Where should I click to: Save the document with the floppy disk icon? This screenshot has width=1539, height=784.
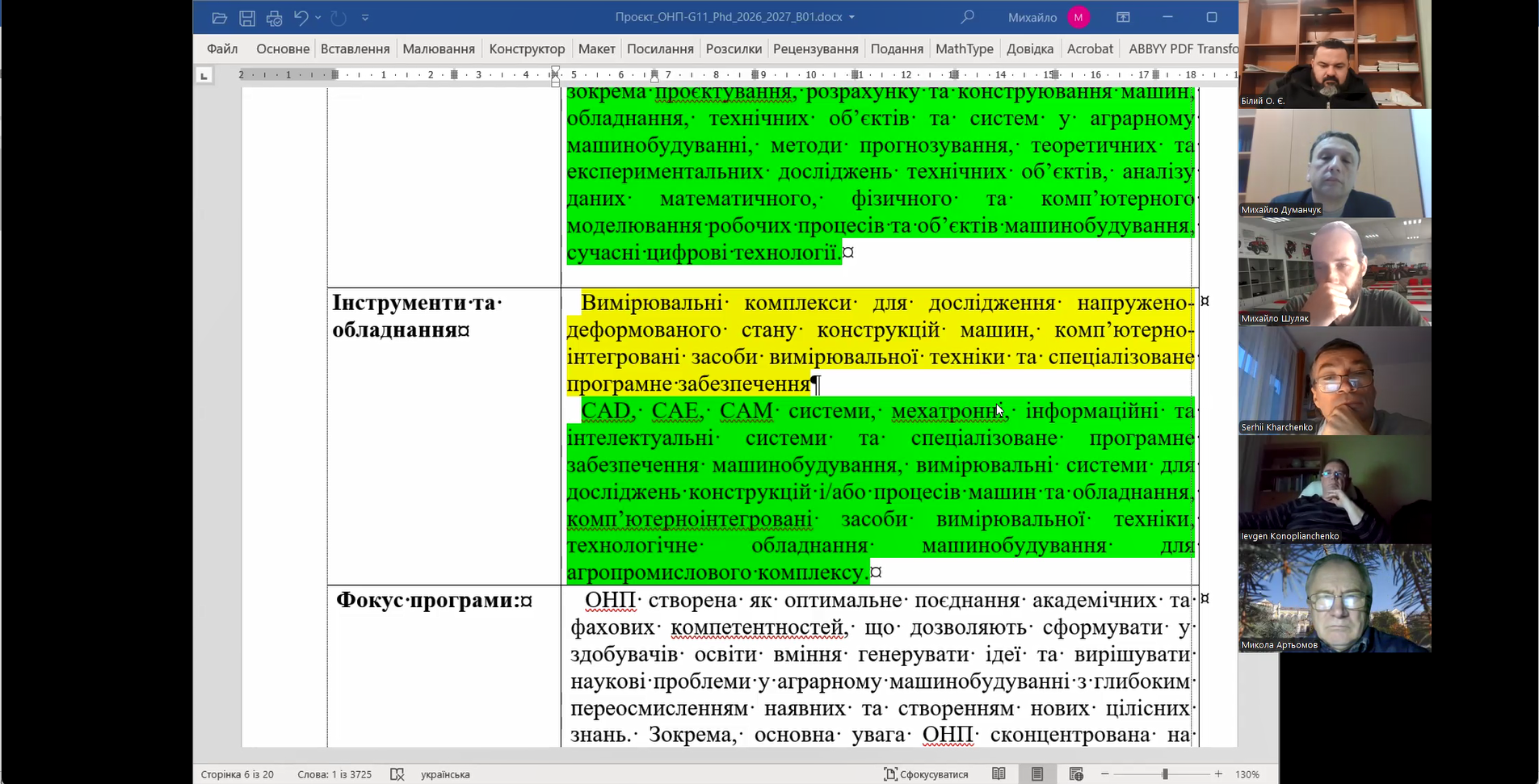247,18
